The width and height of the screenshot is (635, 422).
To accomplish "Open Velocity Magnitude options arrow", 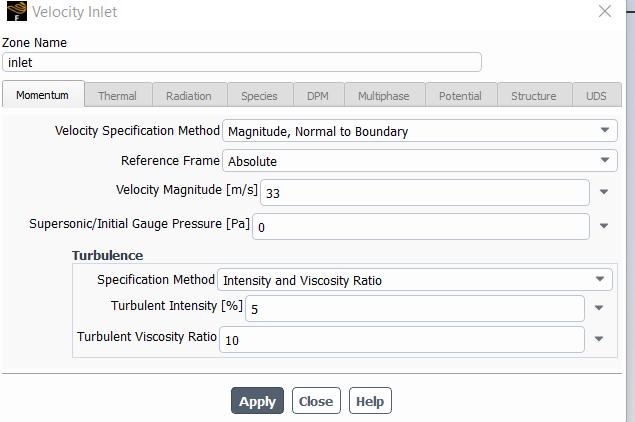I will pyautogui.click(x=604, y=192).
